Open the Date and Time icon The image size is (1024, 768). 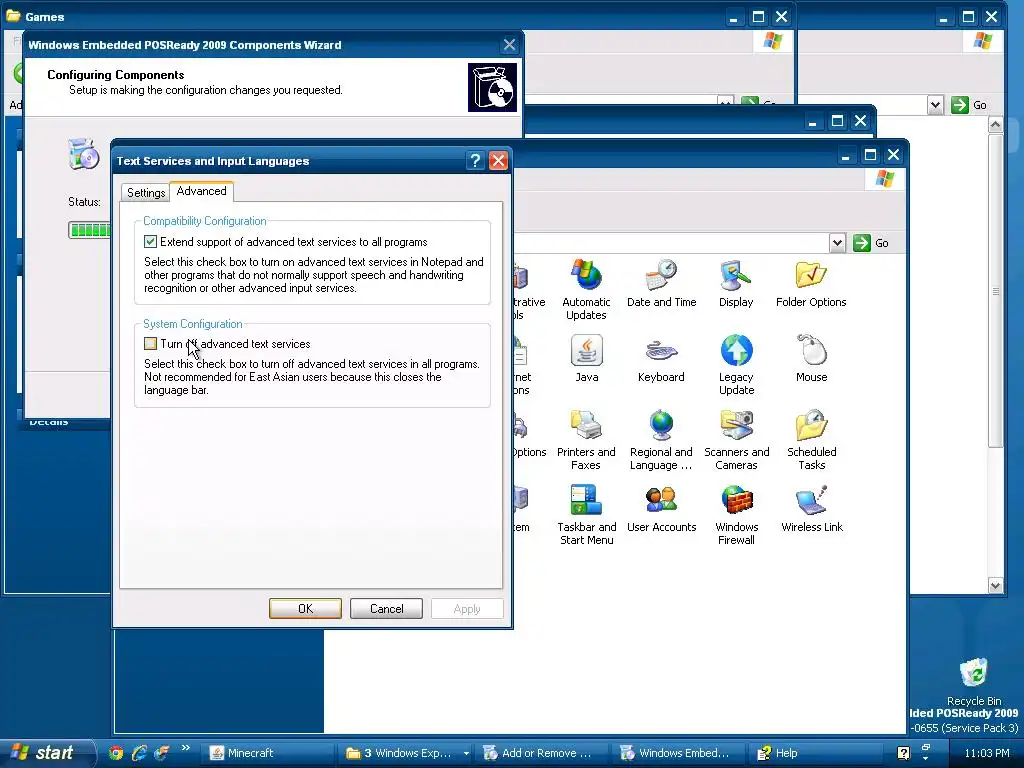[661, 283]
